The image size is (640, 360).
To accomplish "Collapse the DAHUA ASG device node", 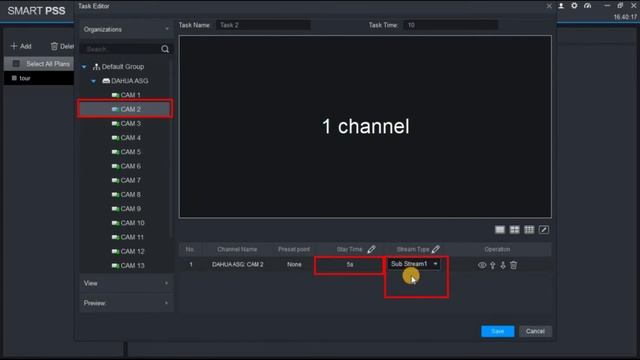I will [x=93, y=81].
